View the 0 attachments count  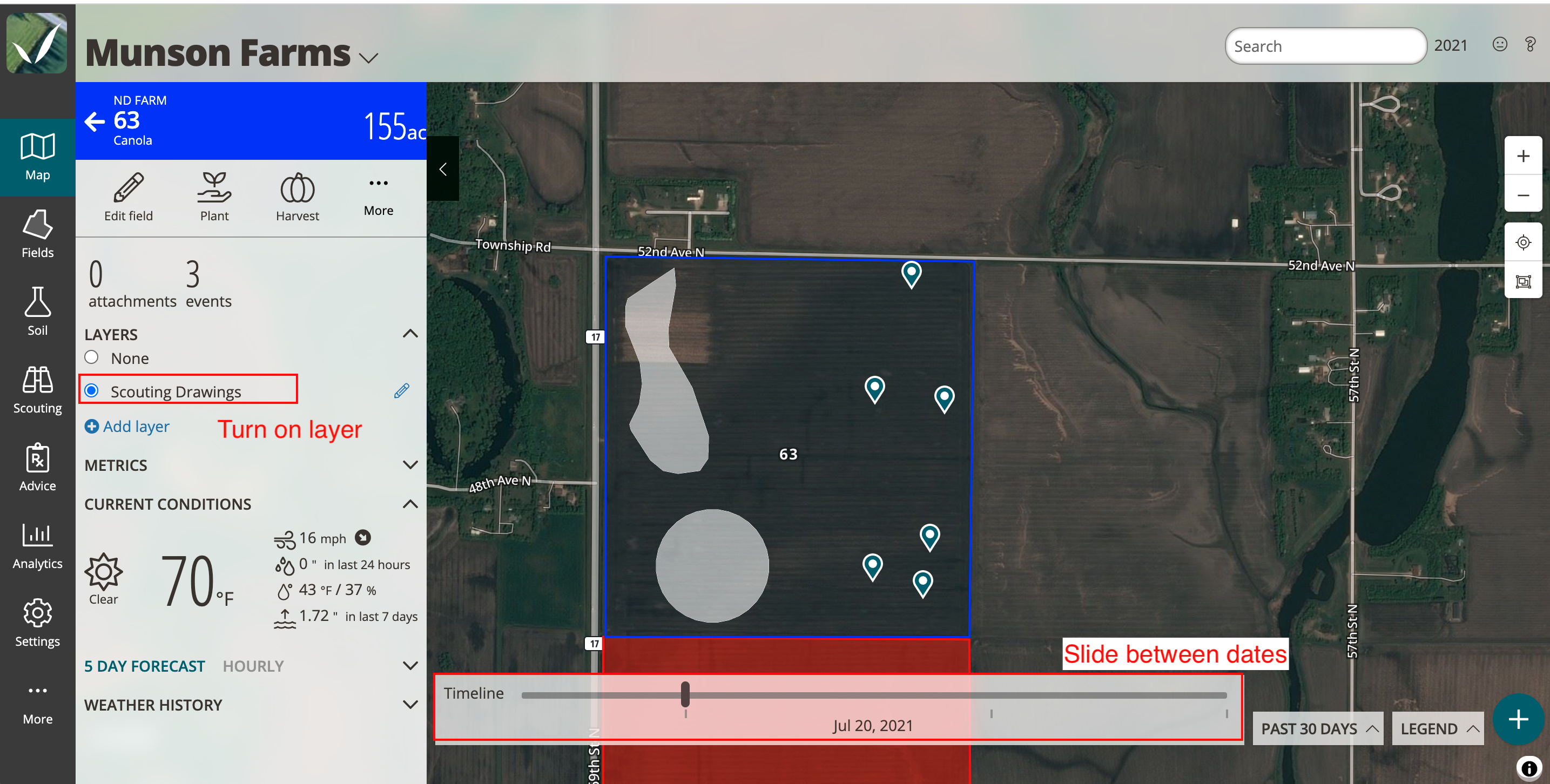tap(132, 283)
